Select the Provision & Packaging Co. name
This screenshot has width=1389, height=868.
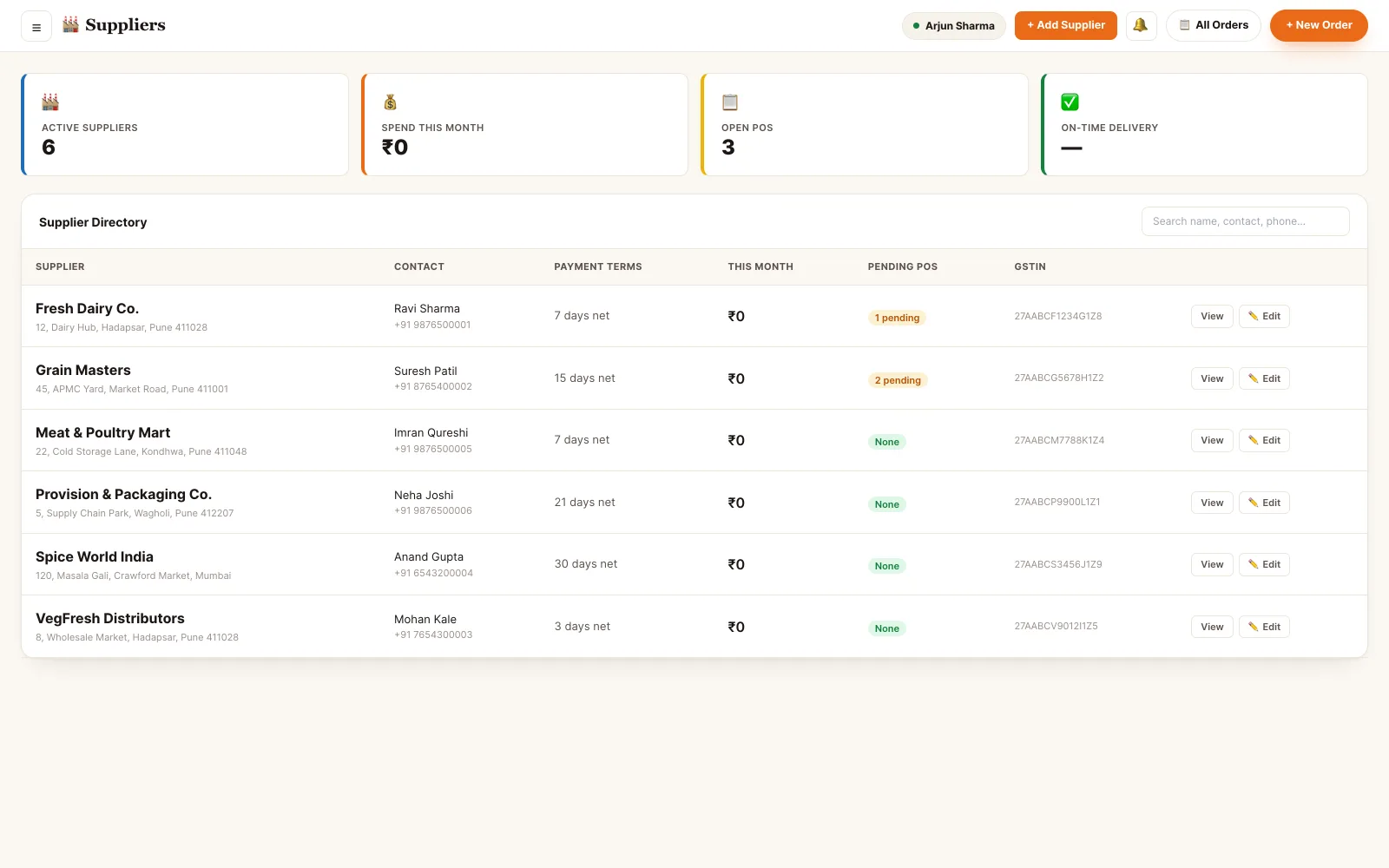(123, 494)
